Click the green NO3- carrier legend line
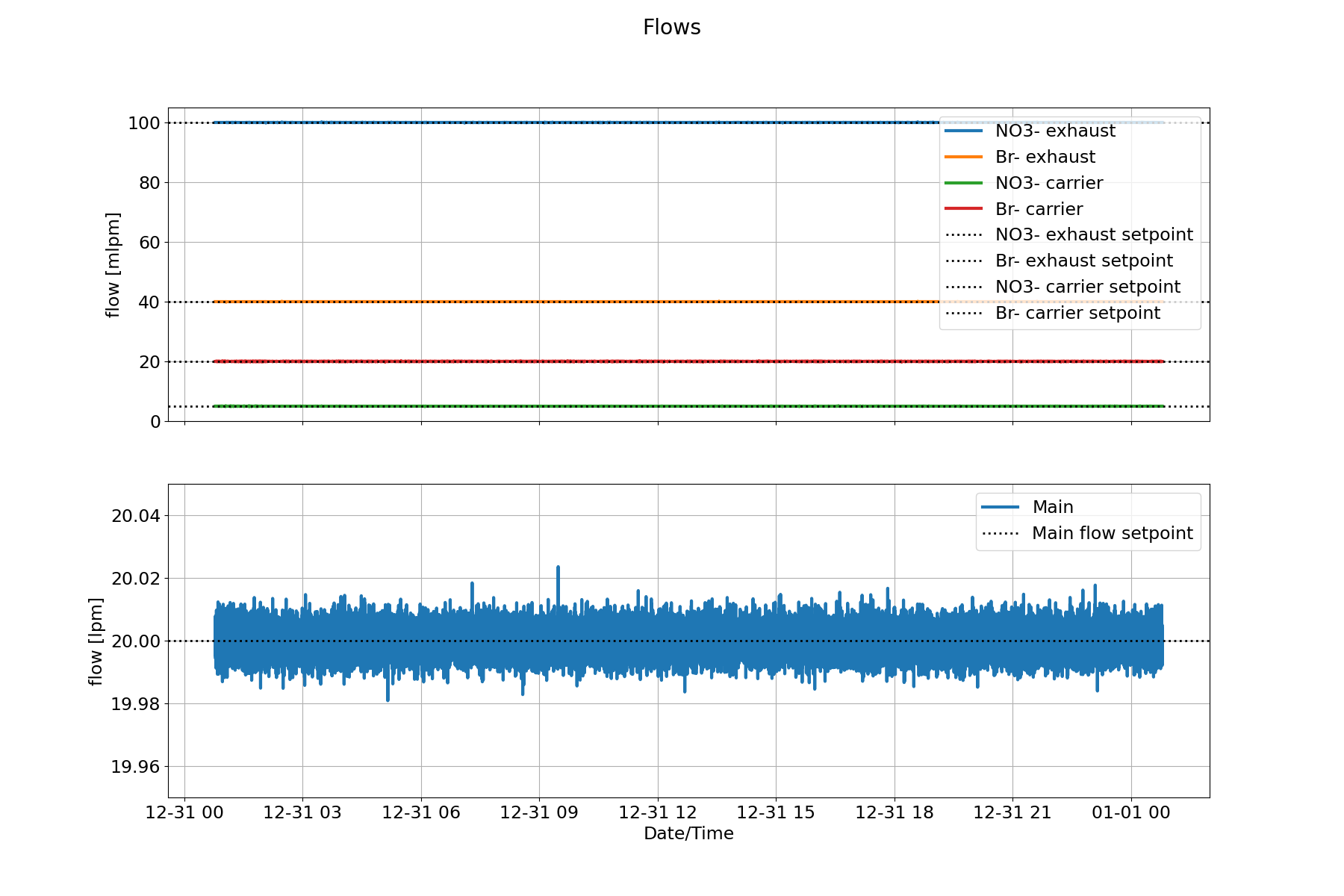This screenshot has height=896, width=1344. tap(964, 183)
